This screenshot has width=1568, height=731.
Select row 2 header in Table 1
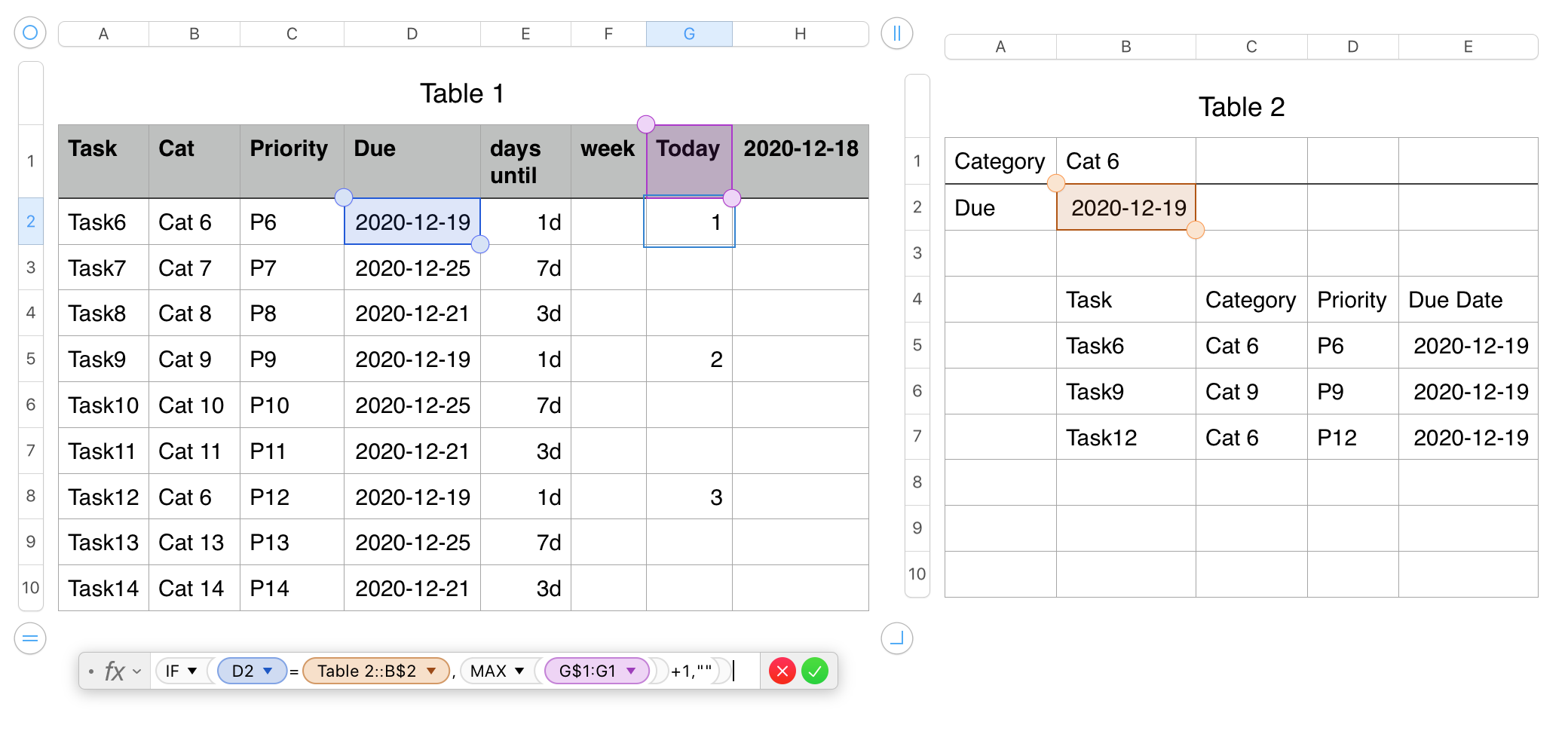30,222
